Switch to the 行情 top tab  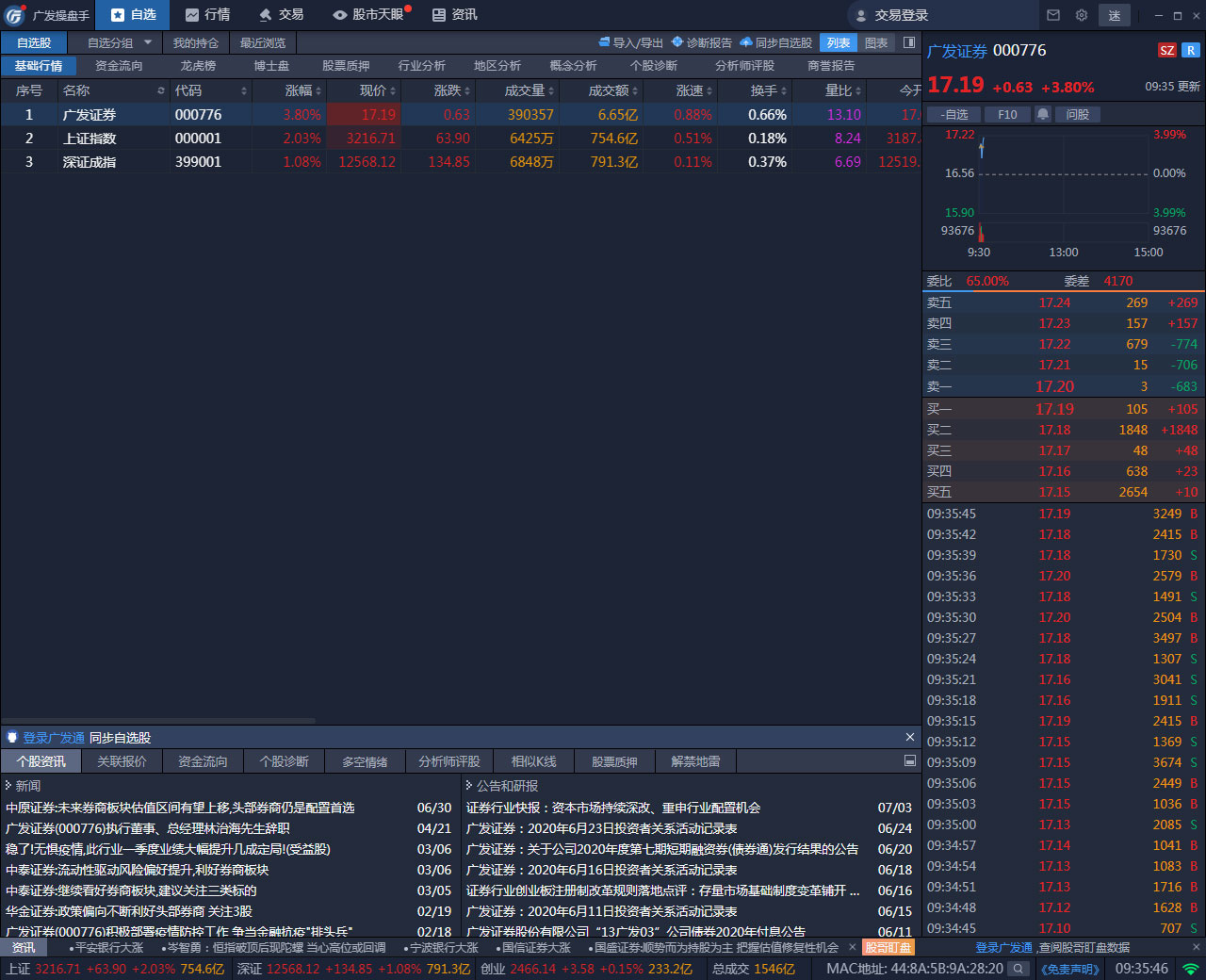pyautogui.click(x=207, y=14)
